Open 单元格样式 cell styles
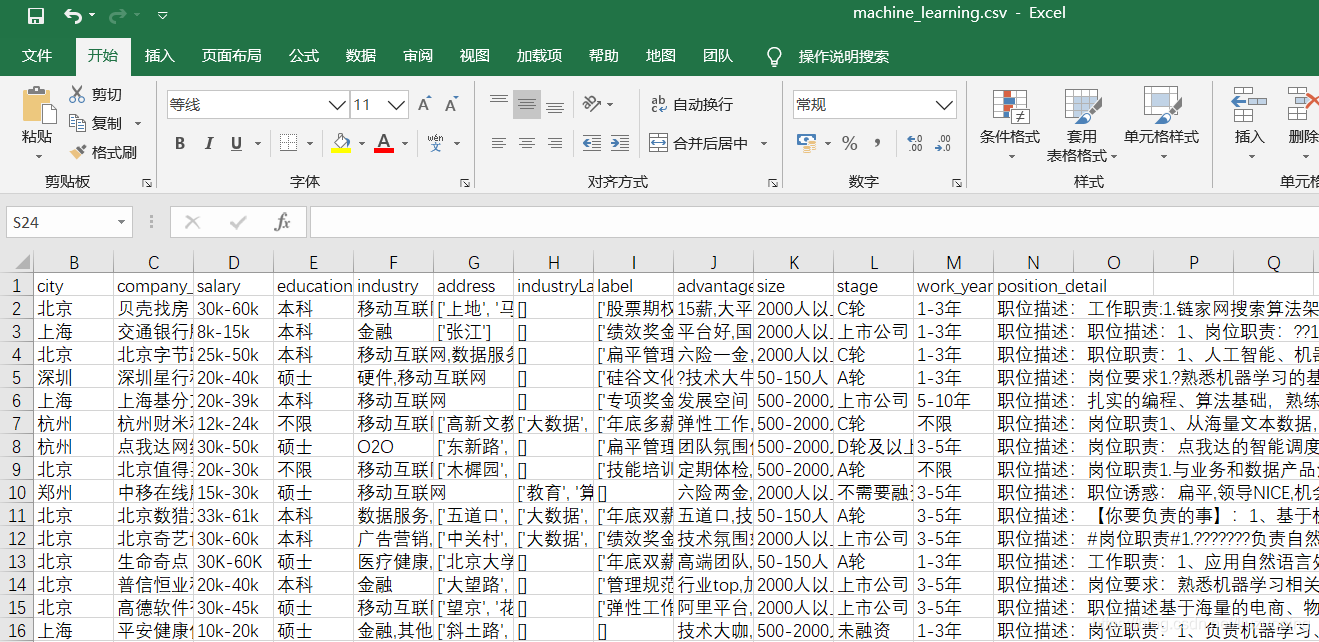1319x642 pixels. coord(1161,125)
